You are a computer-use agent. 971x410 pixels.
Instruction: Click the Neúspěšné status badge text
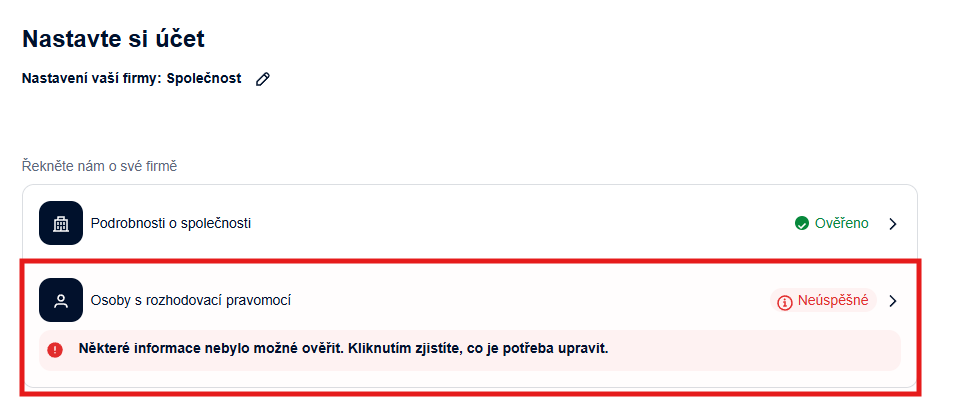click(x=834, y=300)
